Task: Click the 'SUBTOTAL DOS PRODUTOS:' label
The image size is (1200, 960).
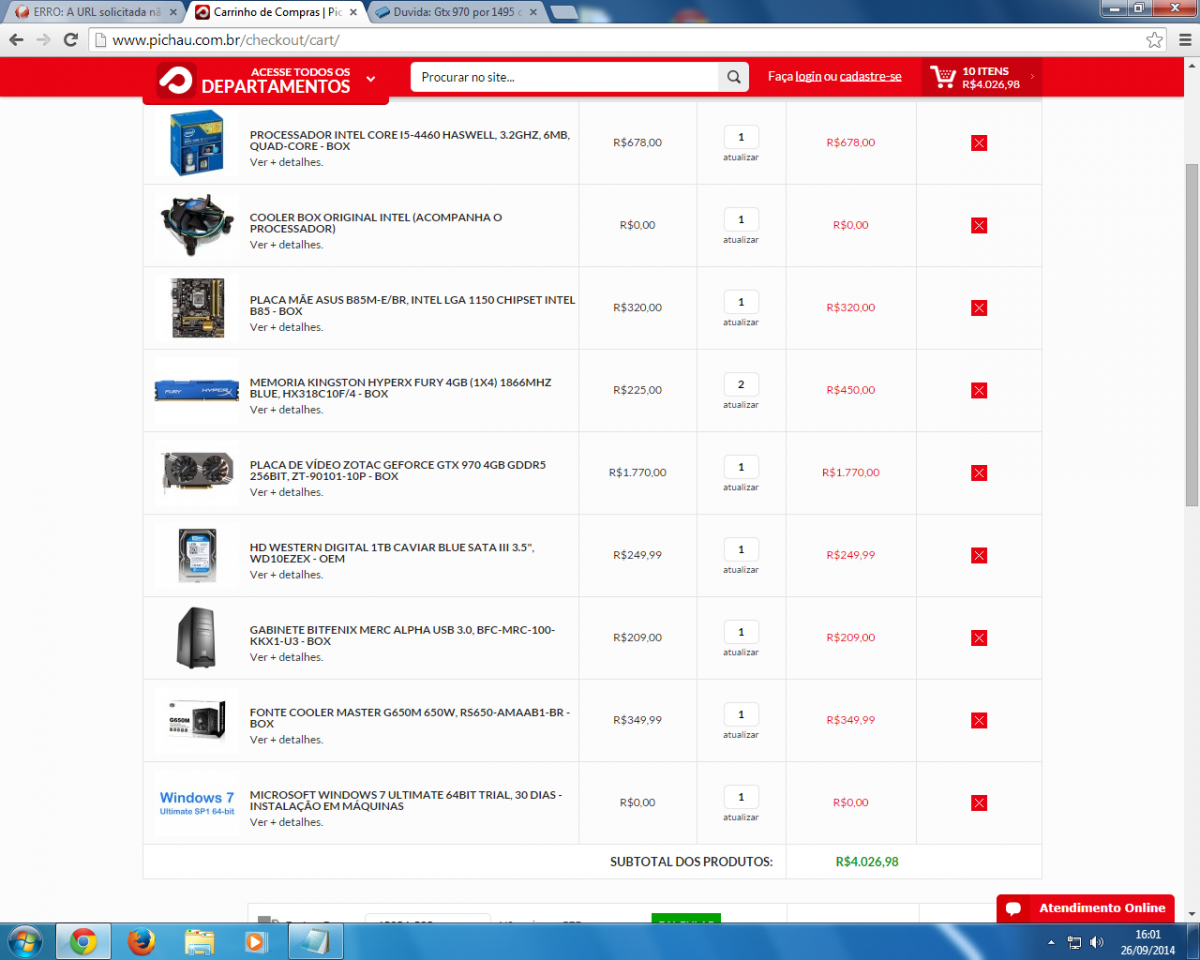Action: [691, 861]
